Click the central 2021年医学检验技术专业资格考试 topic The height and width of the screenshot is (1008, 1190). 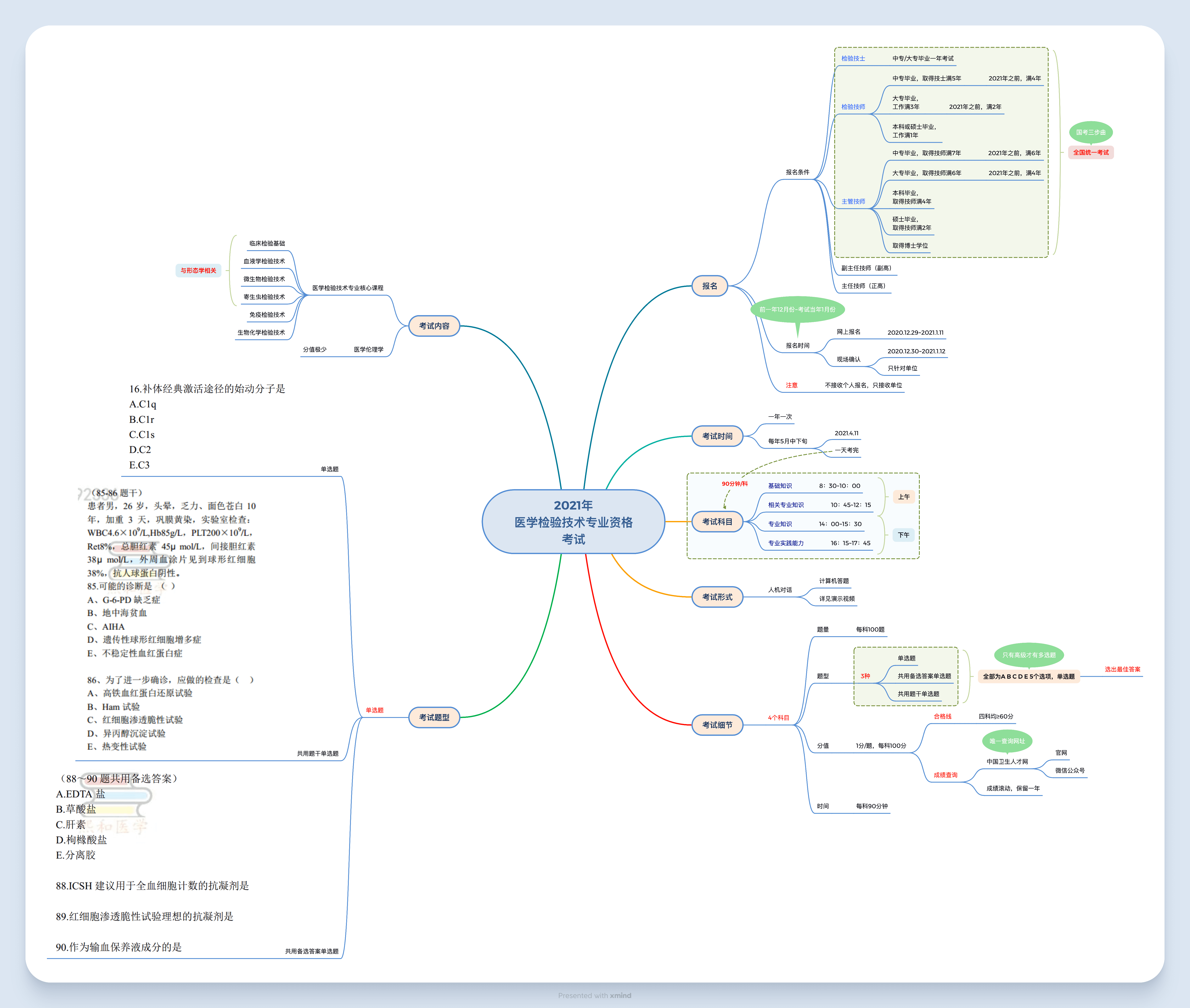pyautogui.click(x=573, y=522)
